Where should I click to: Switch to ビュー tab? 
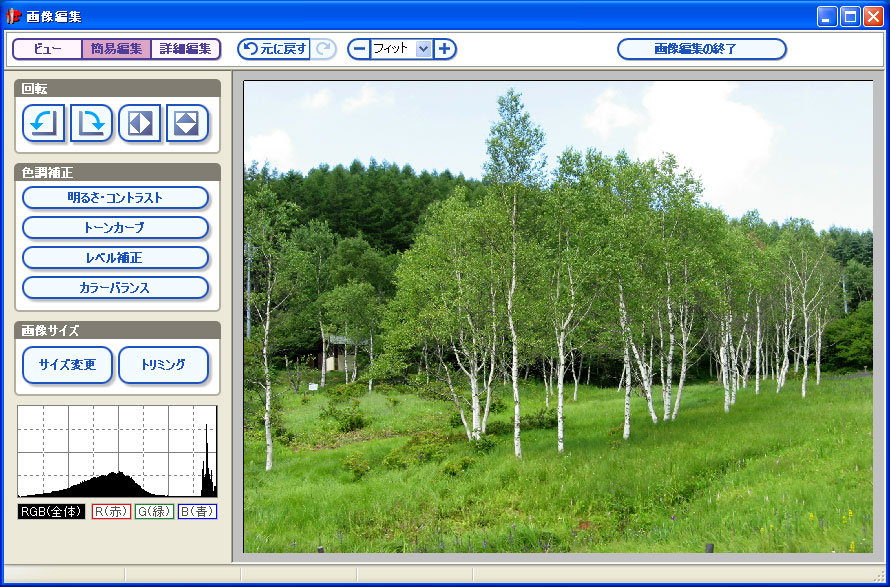pos(48,49)
